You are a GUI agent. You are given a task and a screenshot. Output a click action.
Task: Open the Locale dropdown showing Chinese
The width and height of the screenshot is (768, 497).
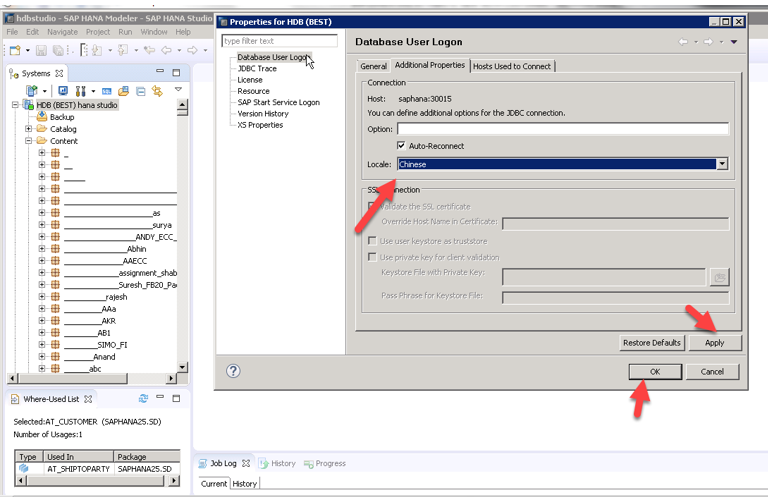(x=722, y=164)
